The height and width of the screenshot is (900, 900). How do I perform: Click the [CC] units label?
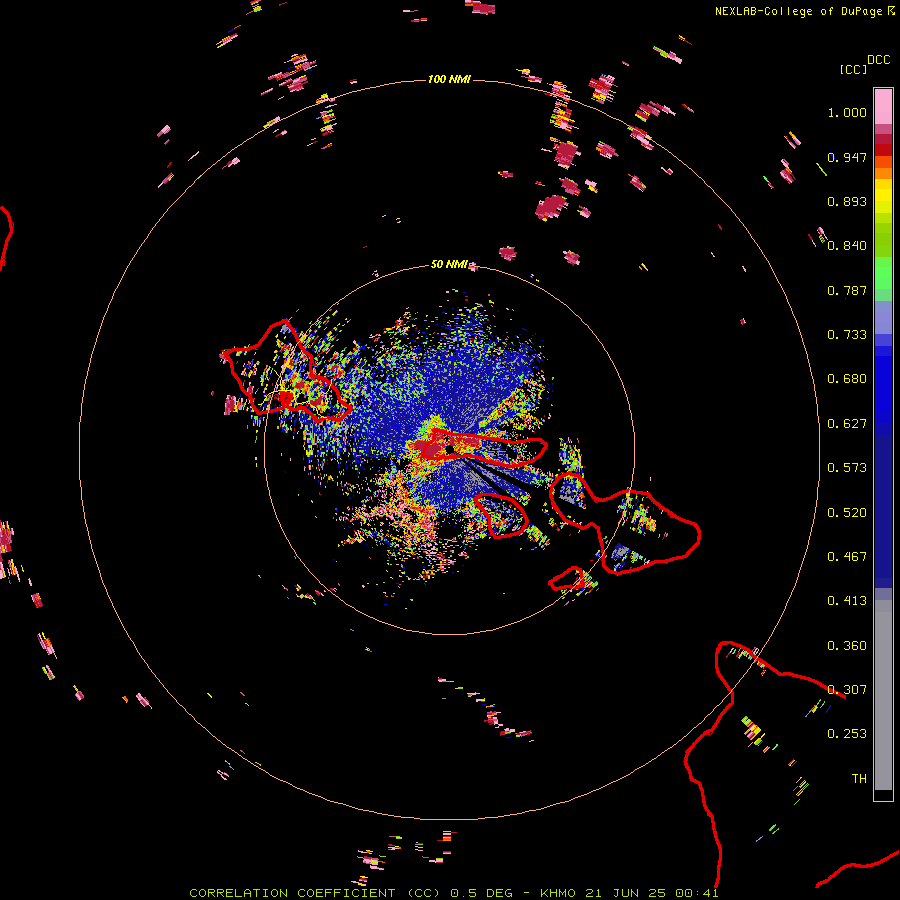[854, 69]
